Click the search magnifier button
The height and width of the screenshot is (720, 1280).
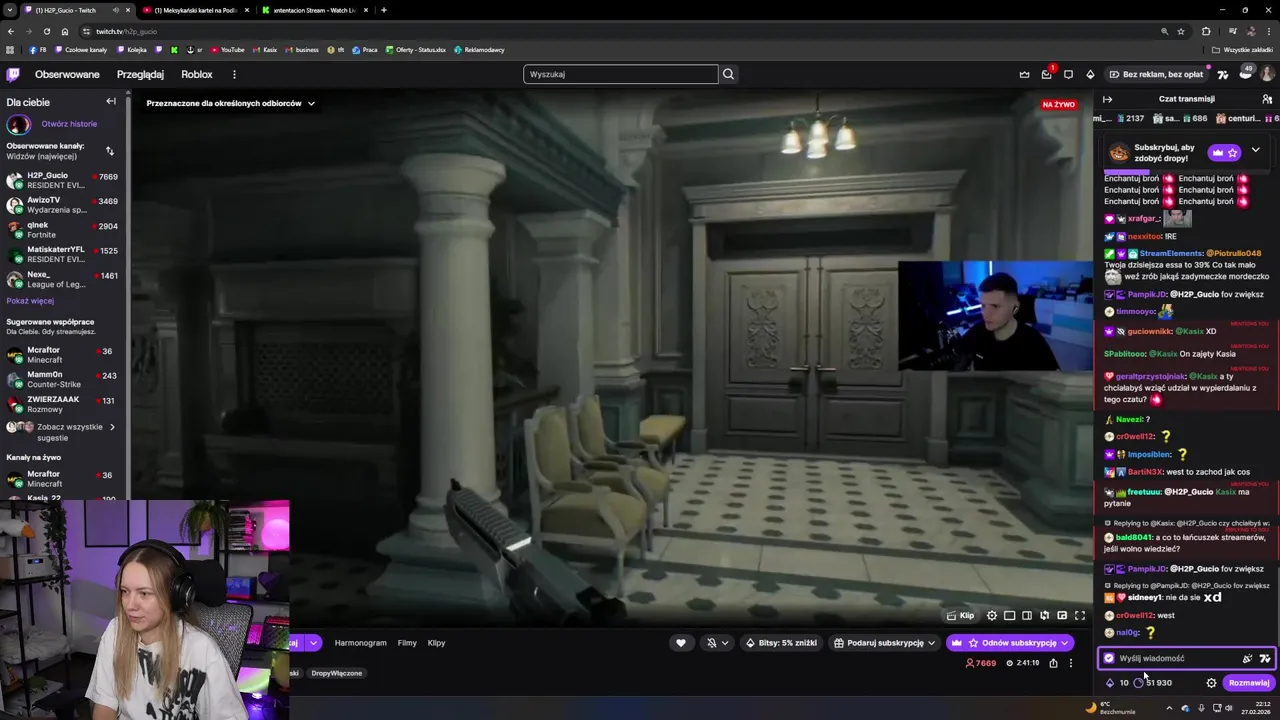(728, 74)
